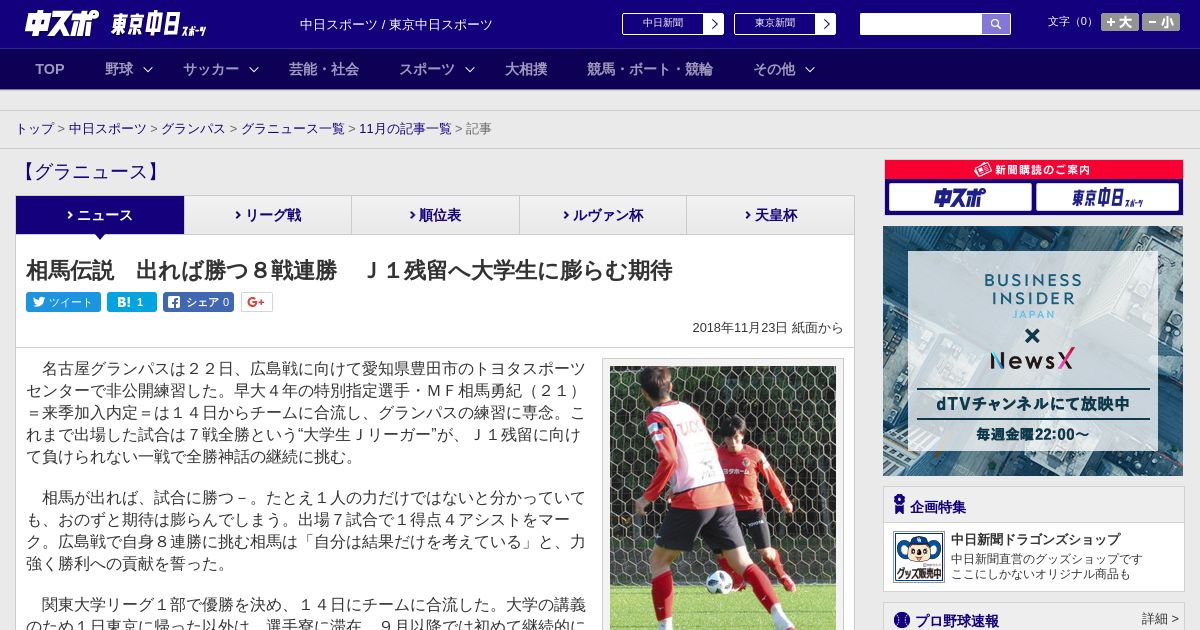Click the 東京中日スポーツ logo in the header

(x=159, y=24)
